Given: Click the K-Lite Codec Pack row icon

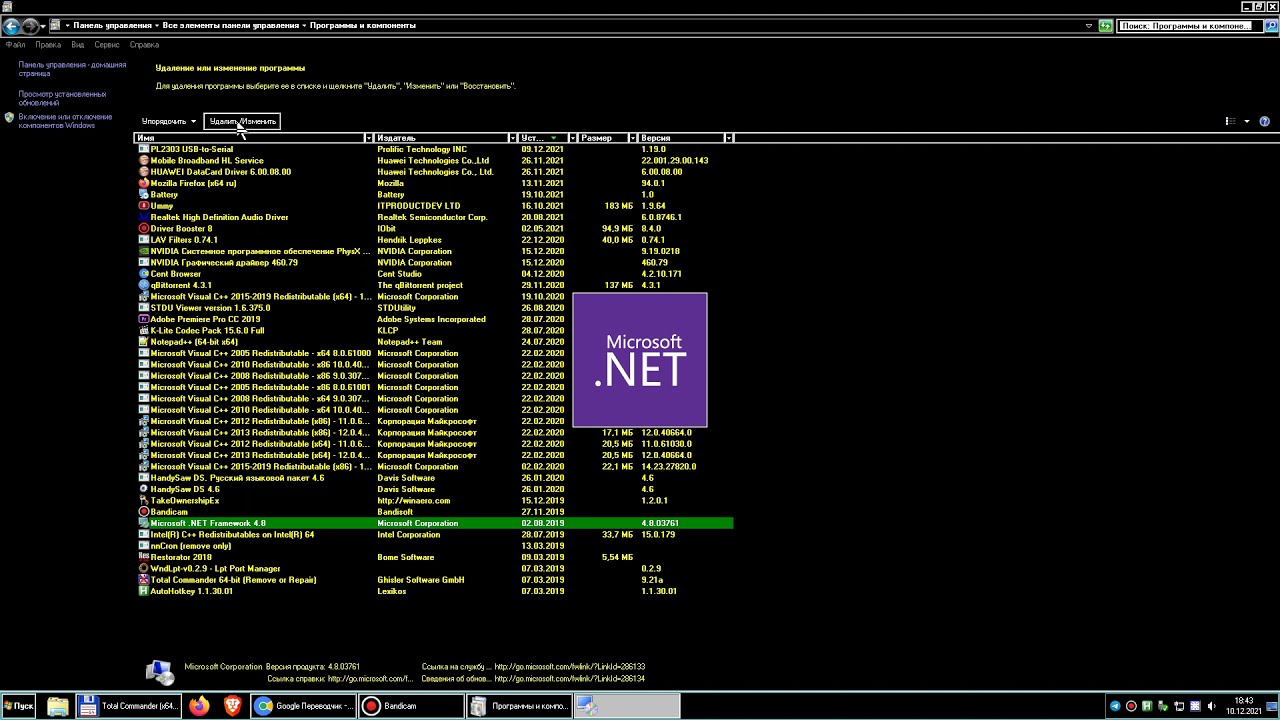Looking at the screenshot, I should [x=144, y=330].
